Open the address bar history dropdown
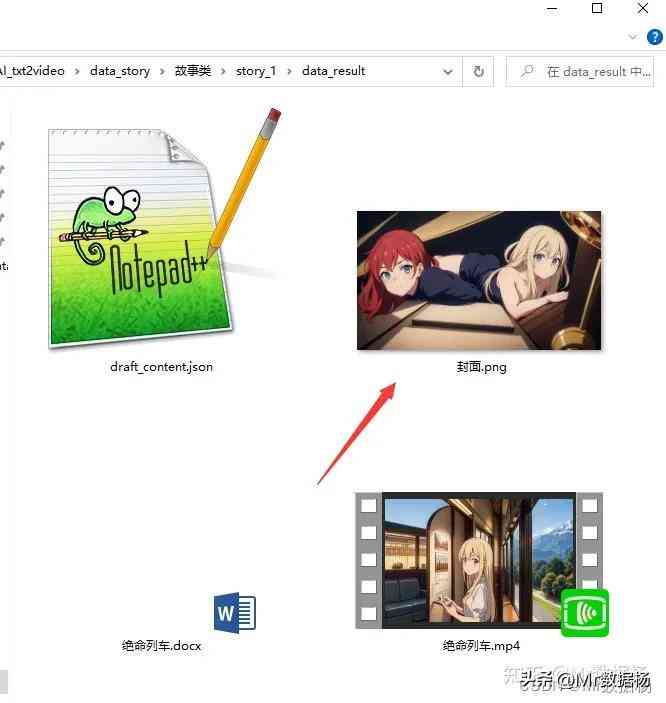The height and width of the screenshot is (703, 666). [x=448, y=71]
